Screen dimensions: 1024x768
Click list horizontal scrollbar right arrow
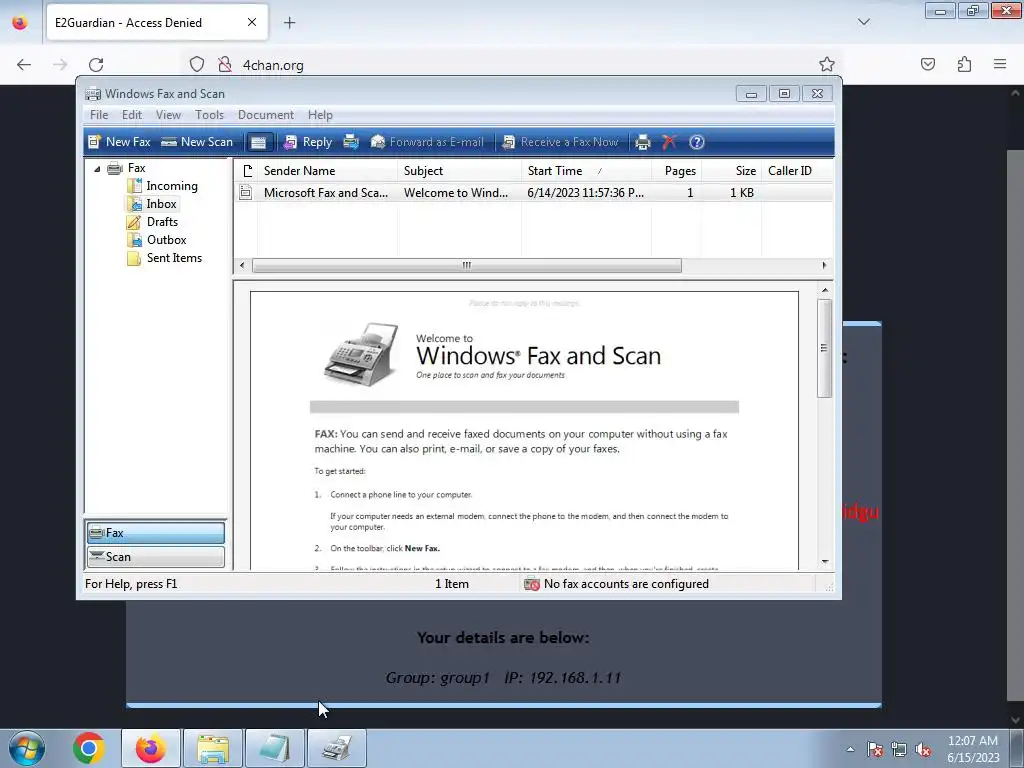pyautogui.click(x=824, y=265)
